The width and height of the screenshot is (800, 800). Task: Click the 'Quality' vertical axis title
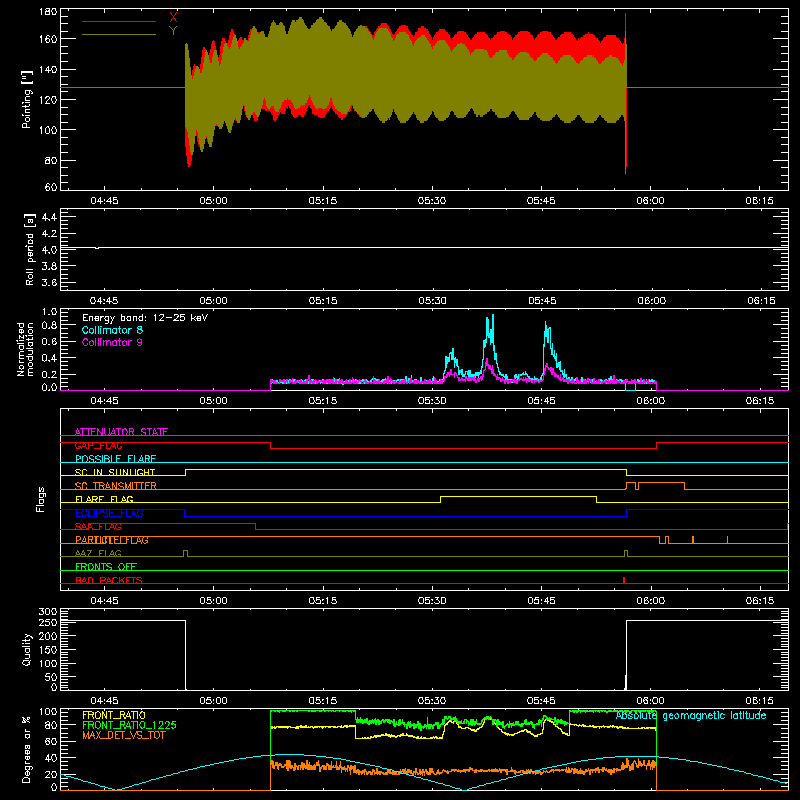[27, 649]
